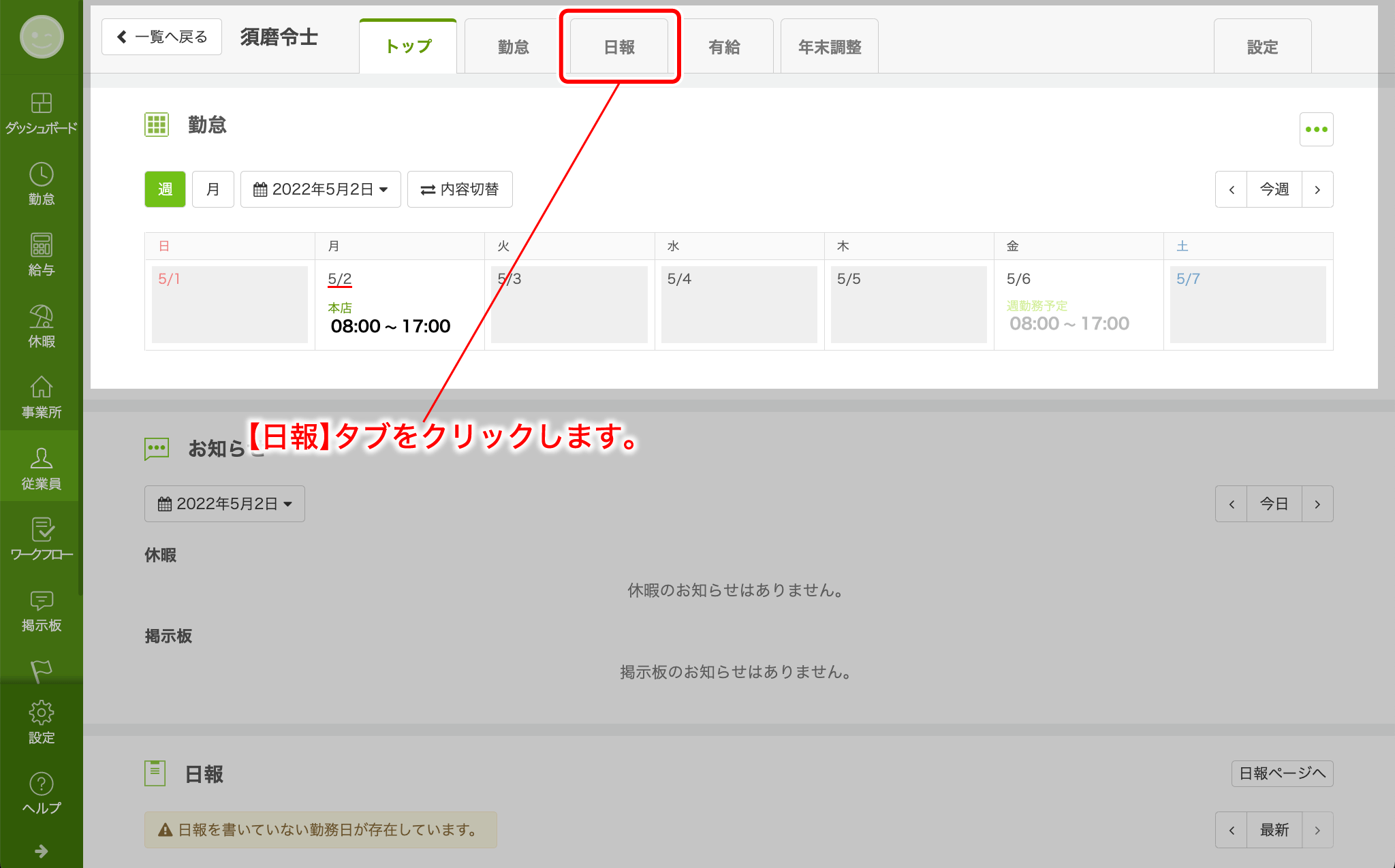Screen dimensions: 1395x868
Task: Switch to the 日報 tab
Action: coord(619,46)
